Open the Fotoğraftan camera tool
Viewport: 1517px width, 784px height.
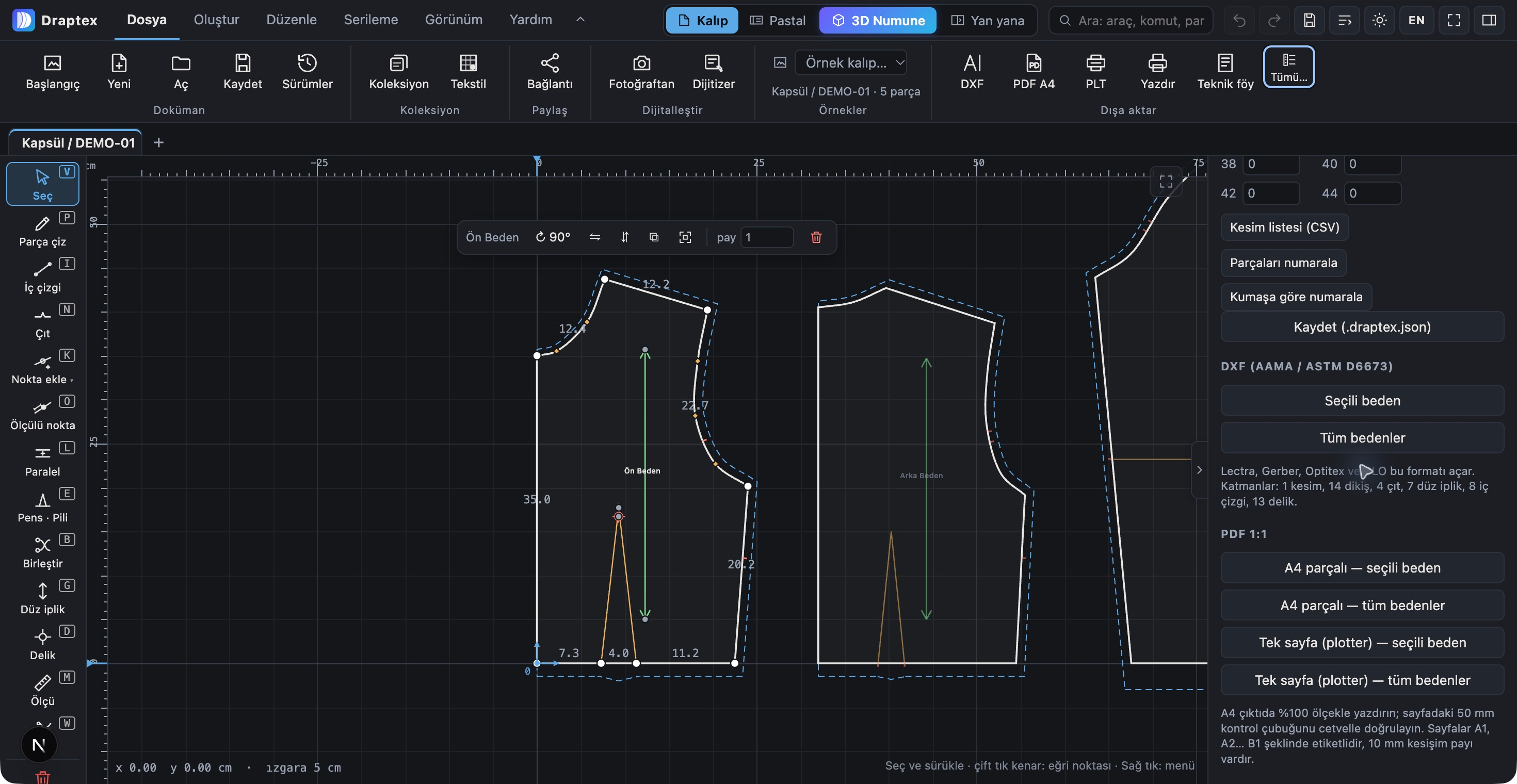coord(641,72)
